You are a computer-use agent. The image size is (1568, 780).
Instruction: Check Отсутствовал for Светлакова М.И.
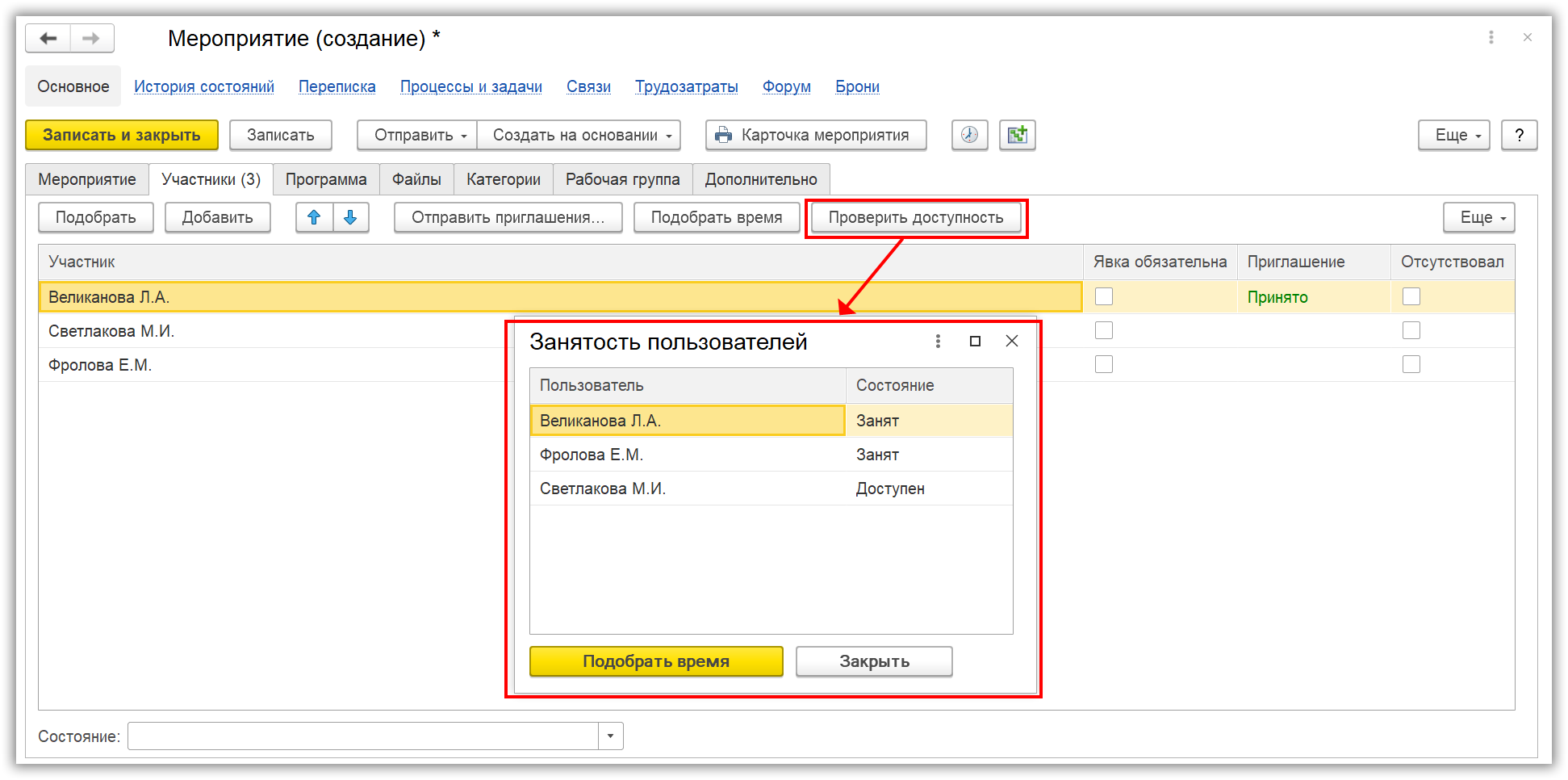point(1411,330)
